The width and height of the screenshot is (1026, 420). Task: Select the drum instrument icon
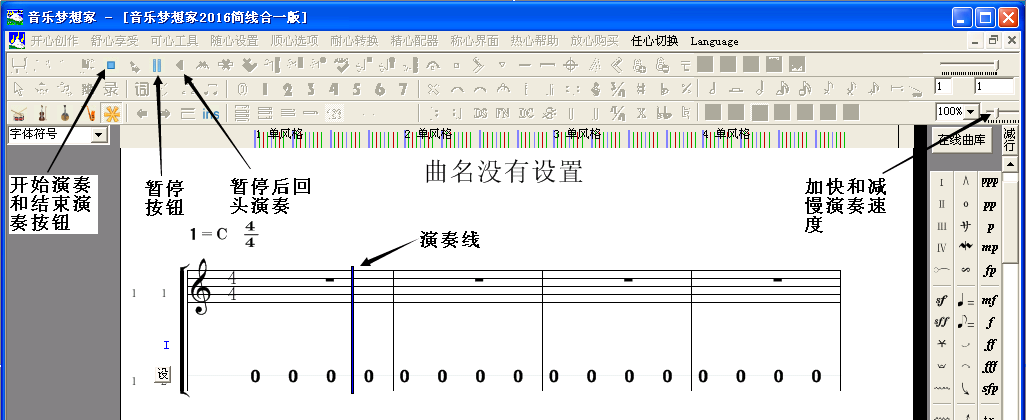click(19, 113)
